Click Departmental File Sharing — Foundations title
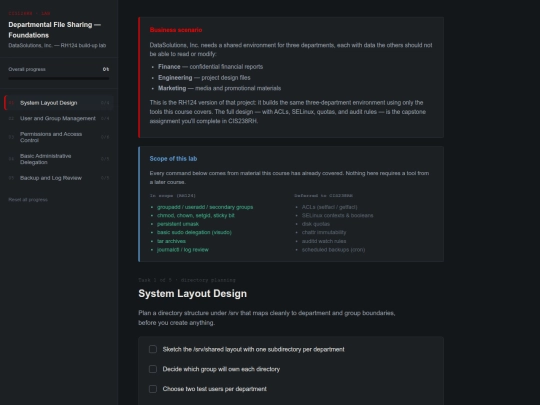 [54, 30]
